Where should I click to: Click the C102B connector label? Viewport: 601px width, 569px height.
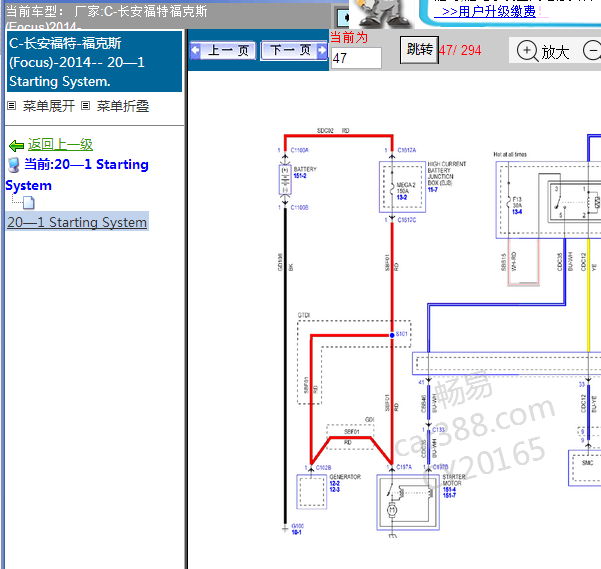coord(323,467)
